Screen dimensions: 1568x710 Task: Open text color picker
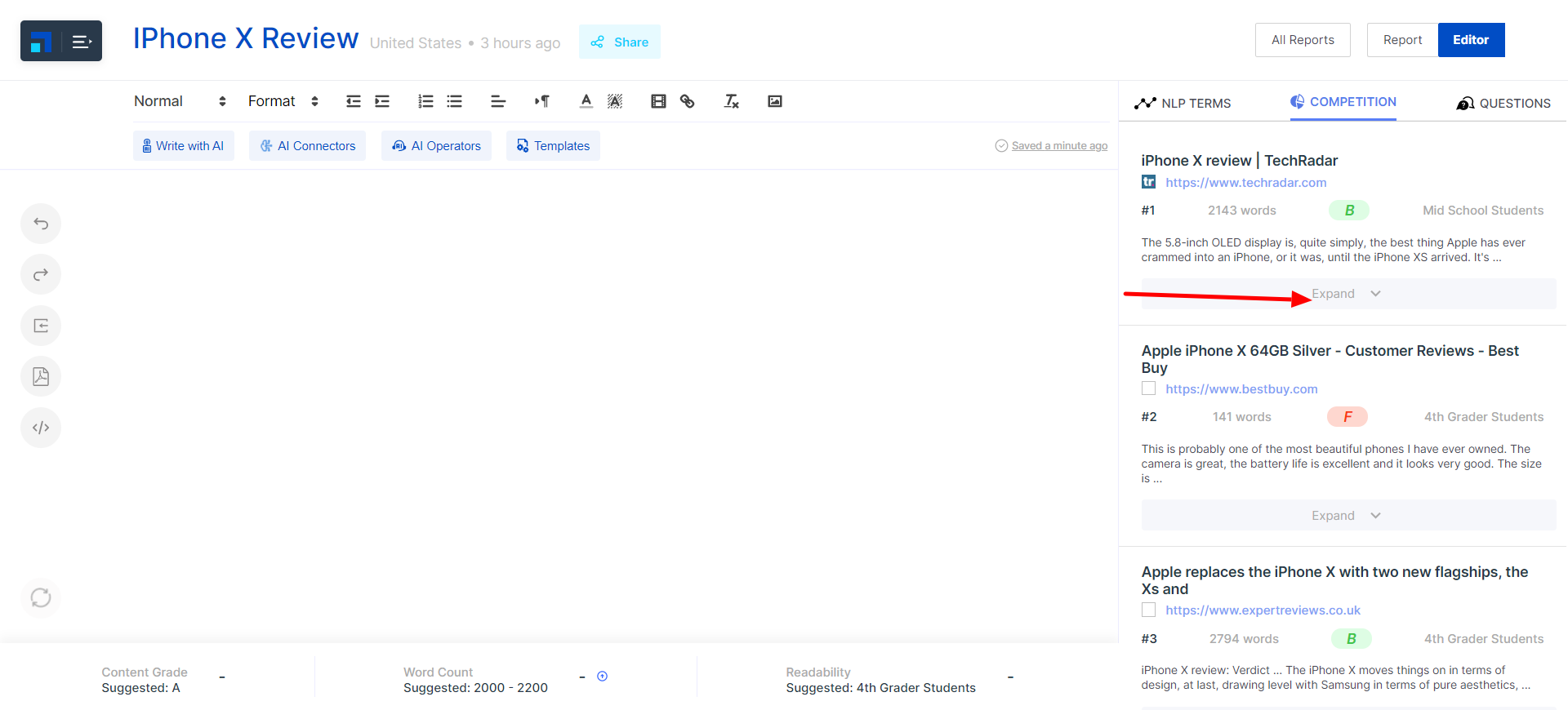tap(586, 101)
